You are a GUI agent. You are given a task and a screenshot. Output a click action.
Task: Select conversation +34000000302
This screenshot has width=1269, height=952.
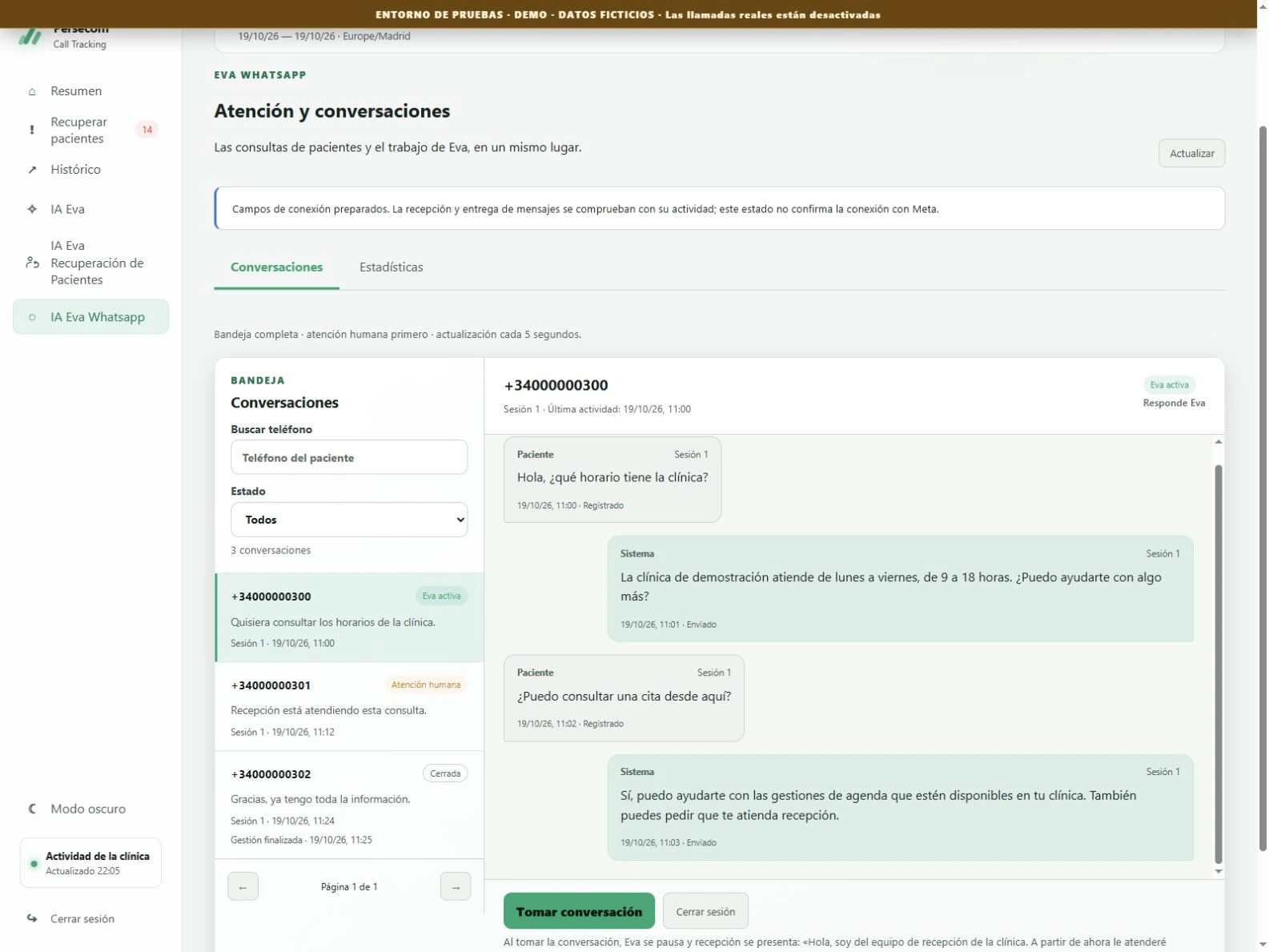[349, 805]
